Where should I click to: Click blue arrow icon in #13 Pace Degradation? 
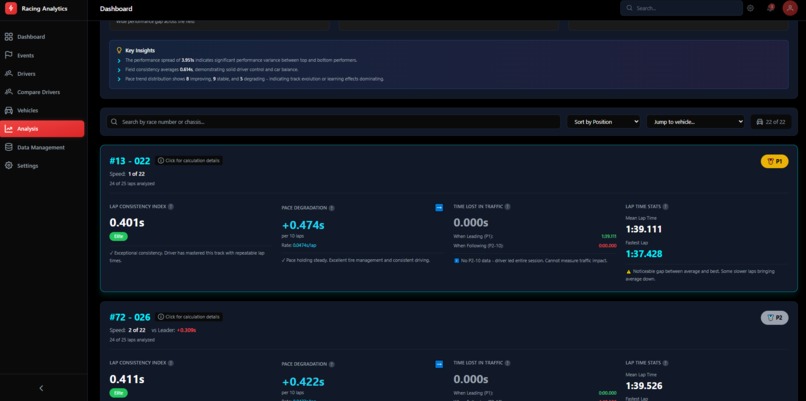coord(439,208)
